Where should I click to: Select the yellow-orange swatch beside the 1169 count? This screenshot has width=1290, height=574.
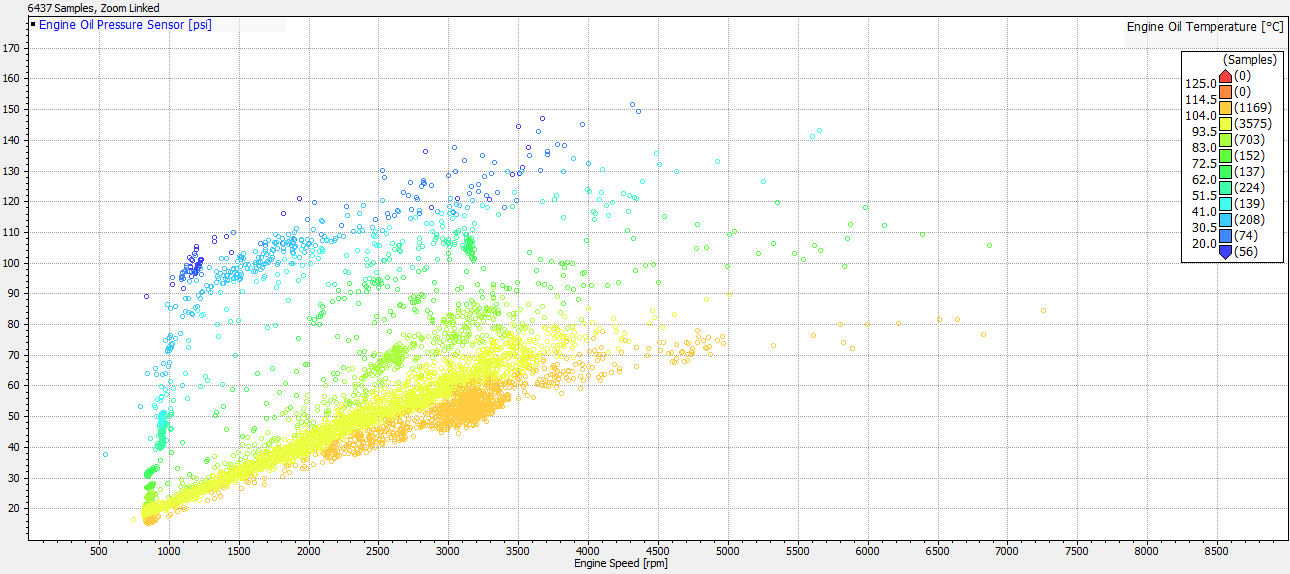pyautogui.click(x=1225, y=108)
